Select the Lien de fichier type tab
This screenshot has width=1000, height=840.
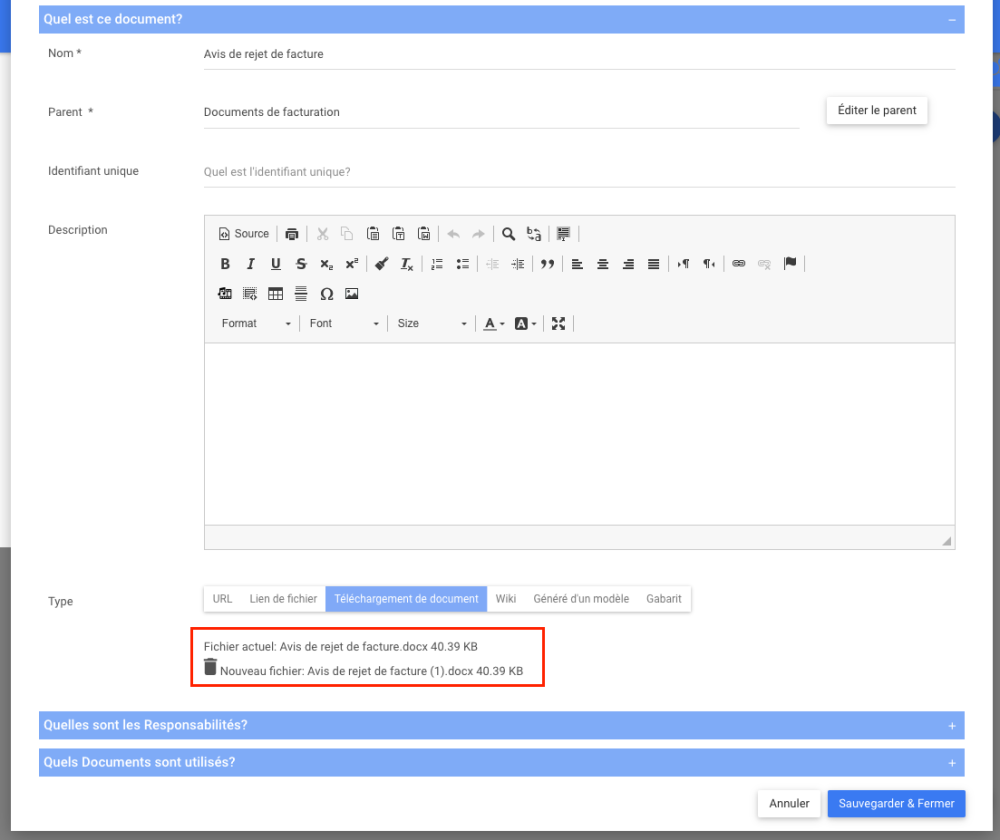(x=283, y=599)
